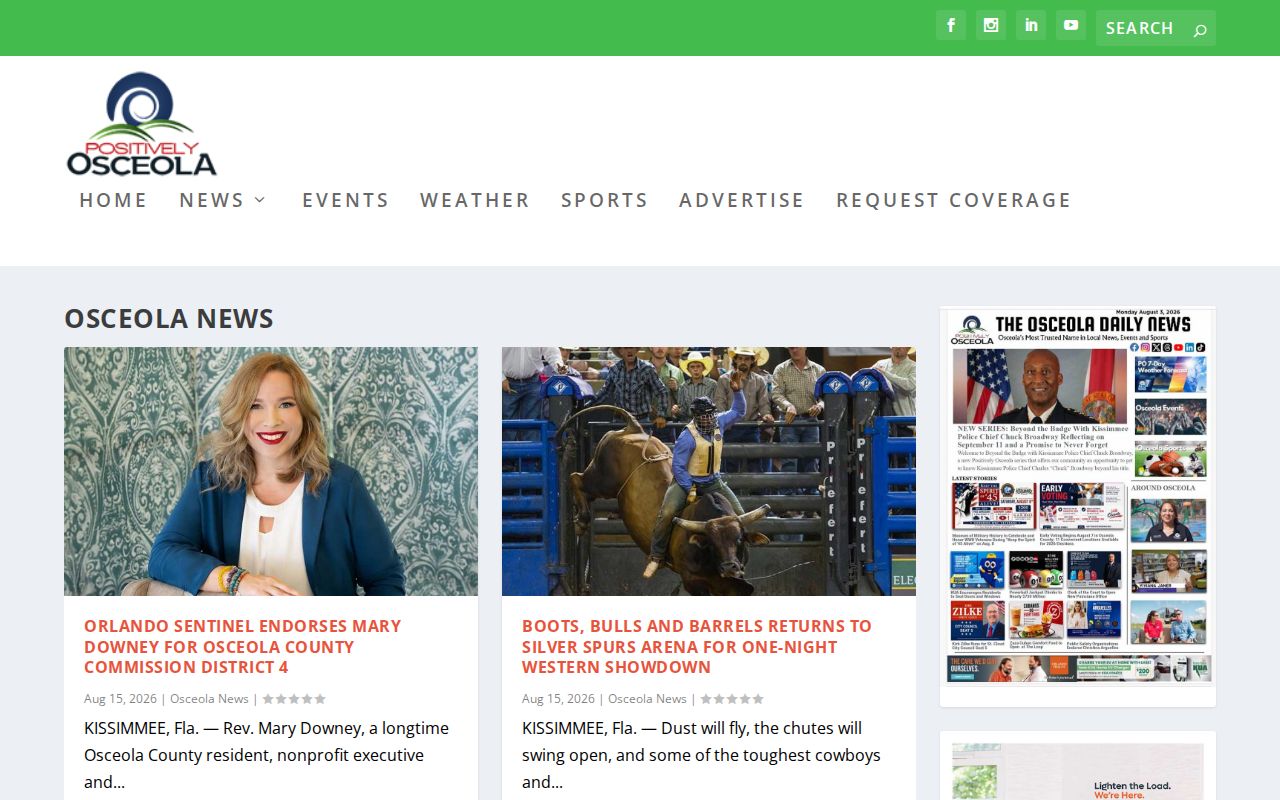Open the Instagram social icon
Screen dimensions: 1280x800
[991, 25]
